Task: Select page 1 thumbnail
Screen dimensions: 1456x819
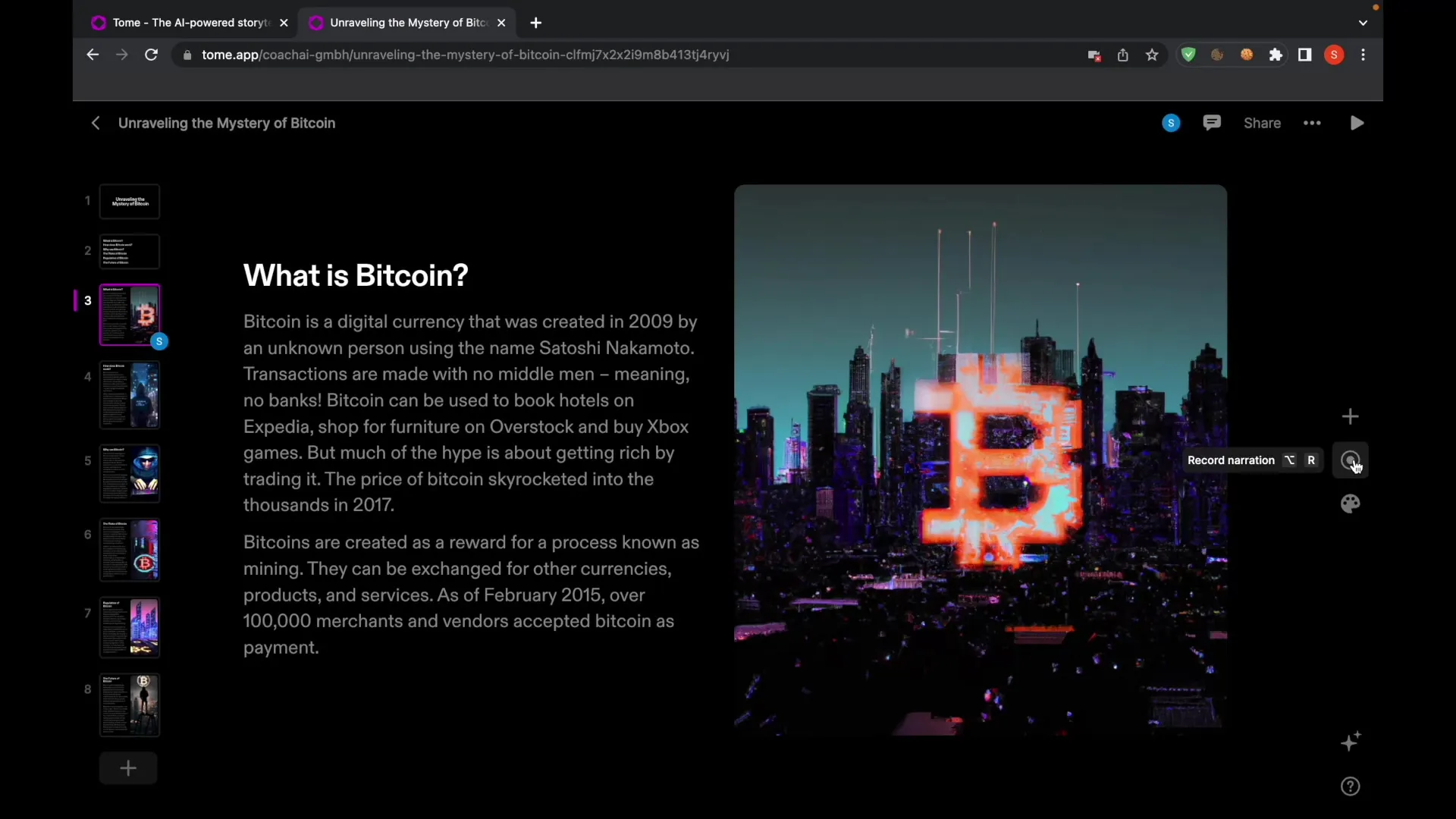Action: pos(130,202)
